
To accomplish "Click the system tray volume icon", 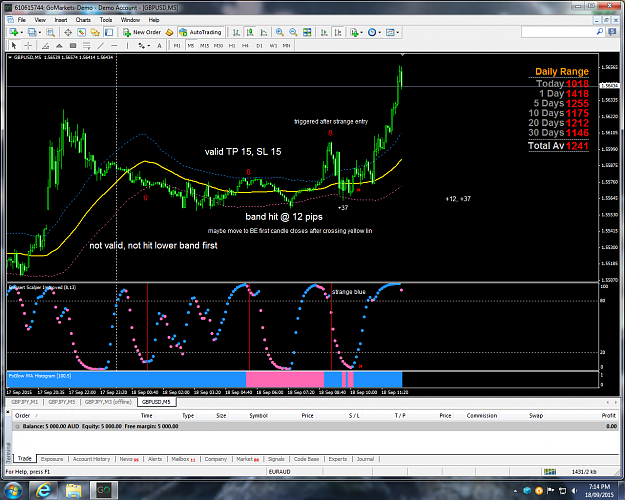I will coord(574,490).
